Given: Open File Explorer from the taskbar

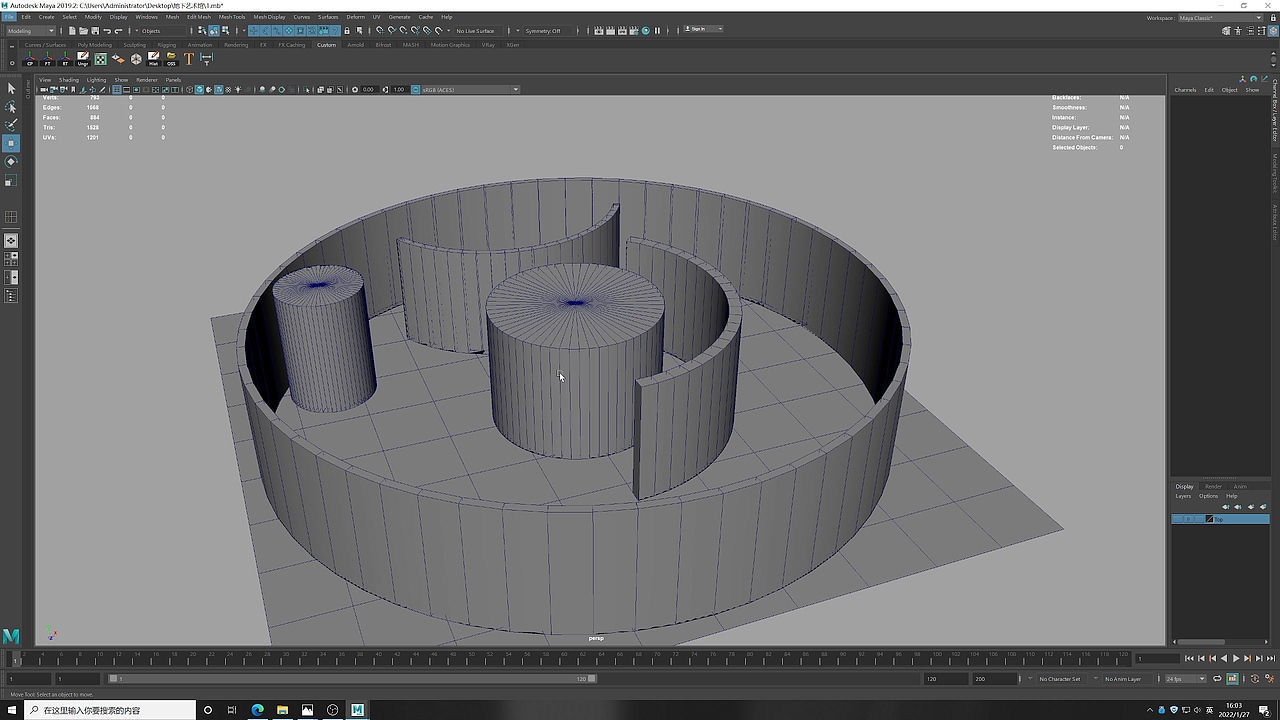Looking at the screenshot, I should pos(282,710).
